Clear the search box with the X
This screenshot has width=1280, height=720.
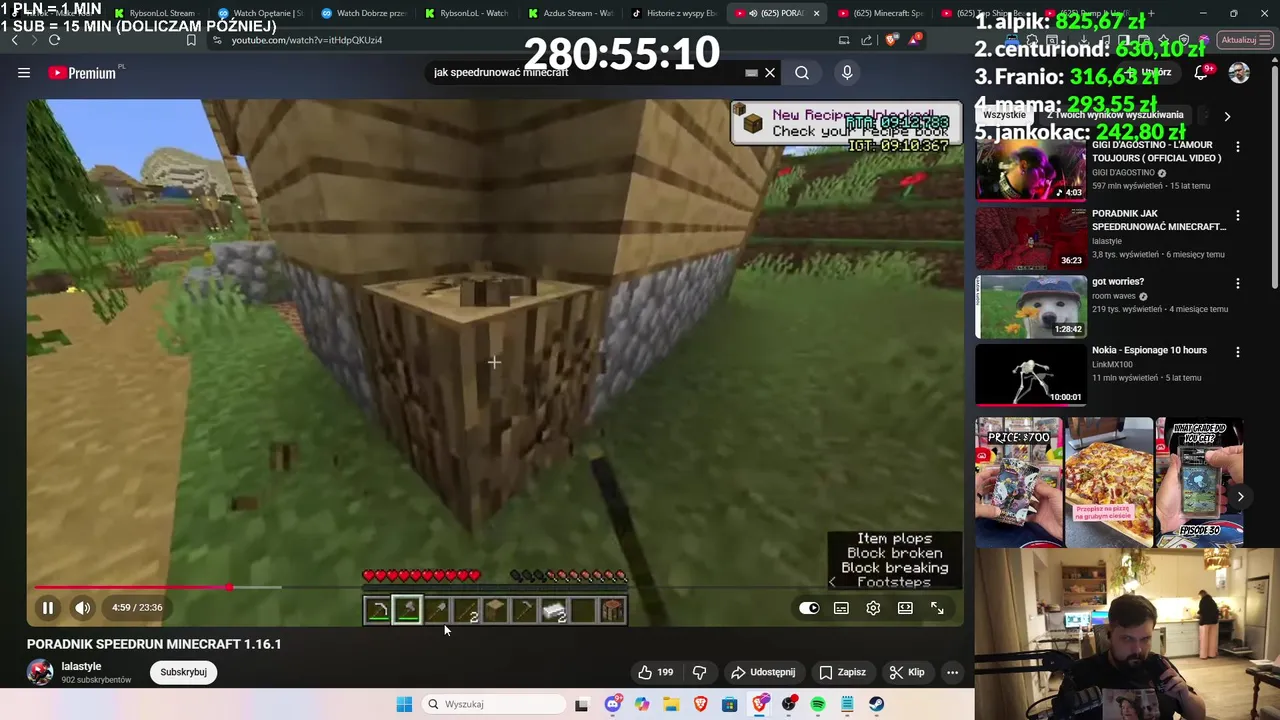pos(770,72)
